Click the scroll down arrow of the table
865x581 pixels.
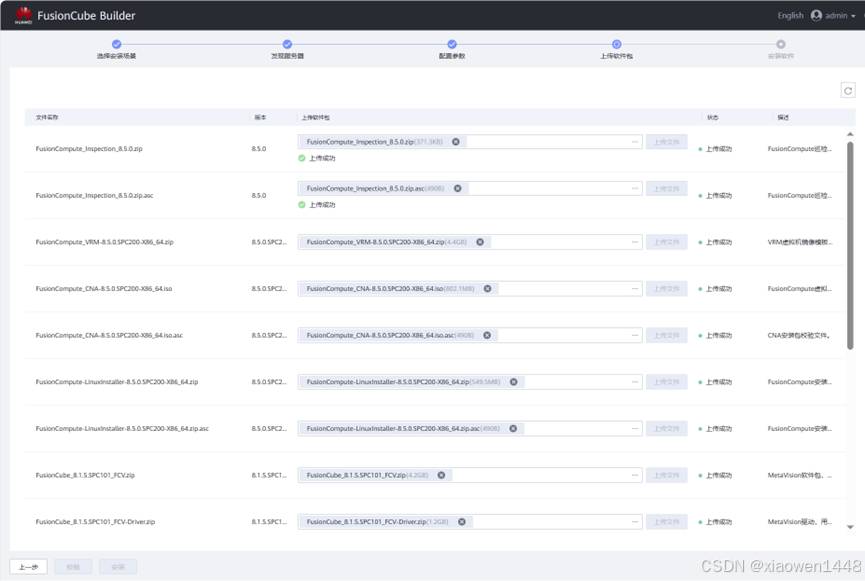coord(851,526)
